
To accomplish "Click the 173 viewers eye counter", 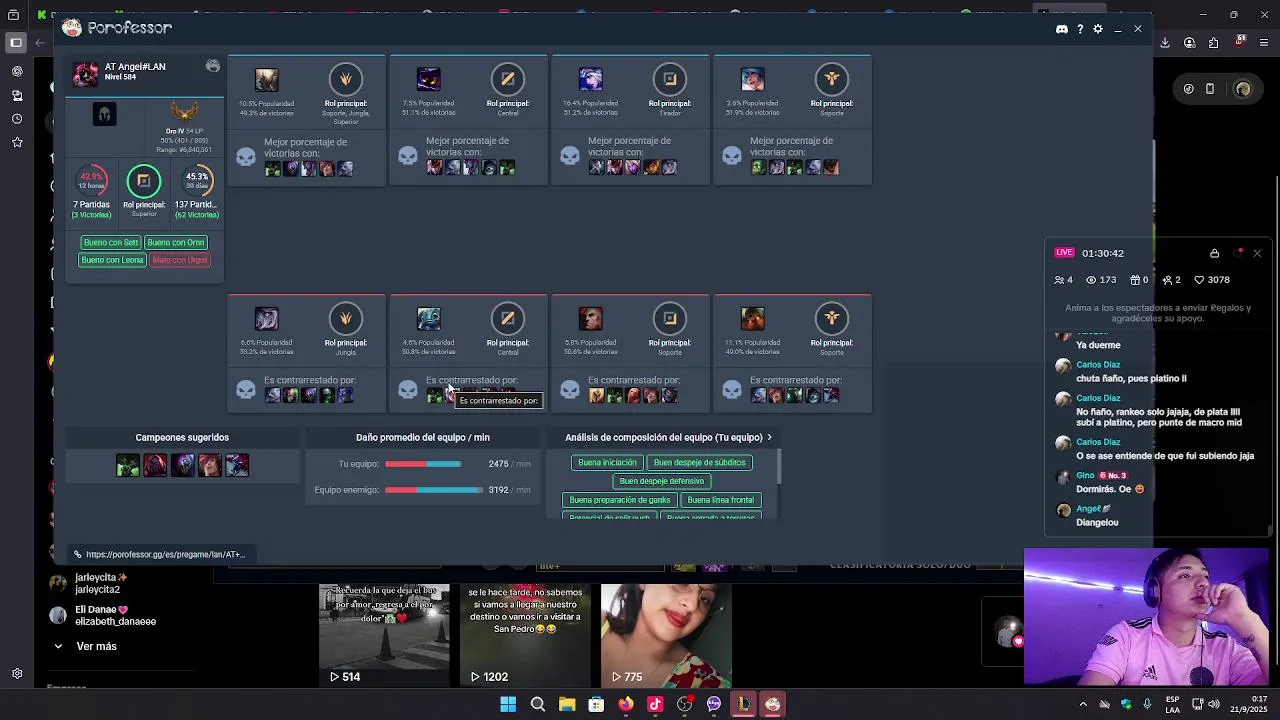I will (1101, 280).
